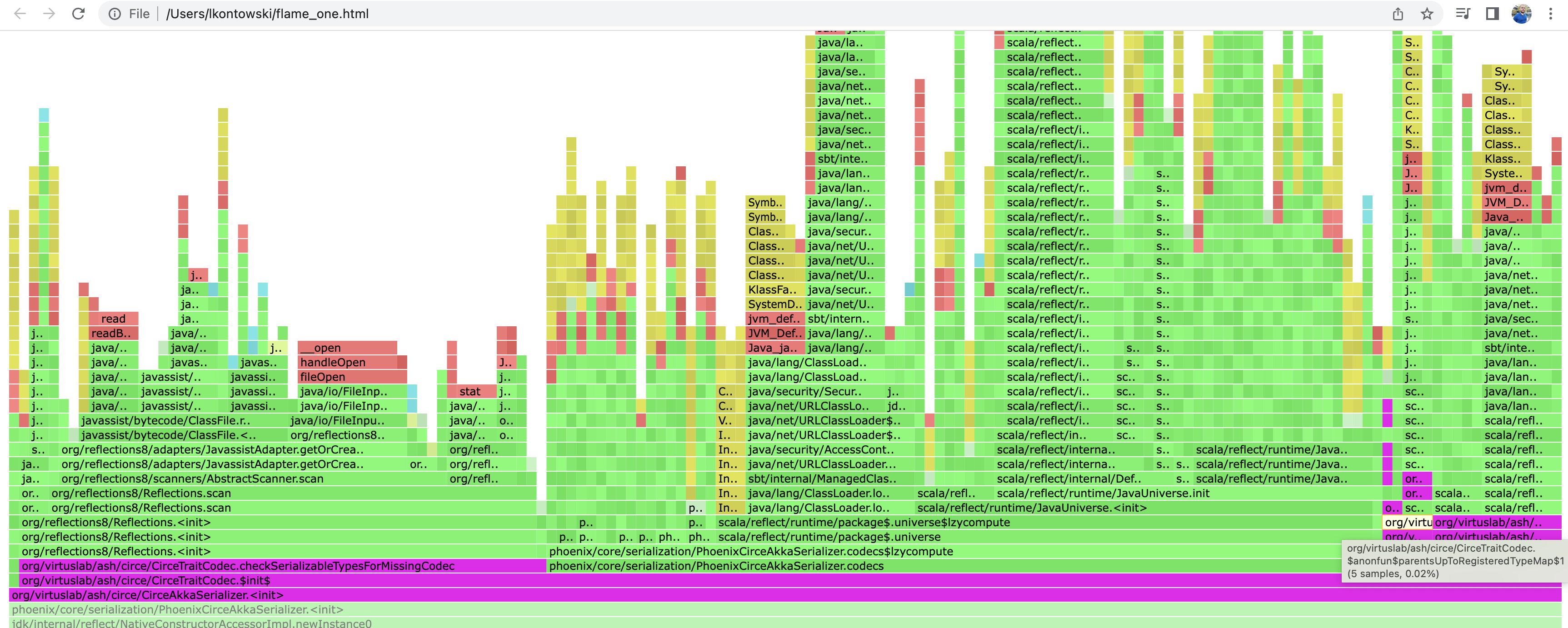
Task: Click the forward navigation arrow
Action: 49,13
